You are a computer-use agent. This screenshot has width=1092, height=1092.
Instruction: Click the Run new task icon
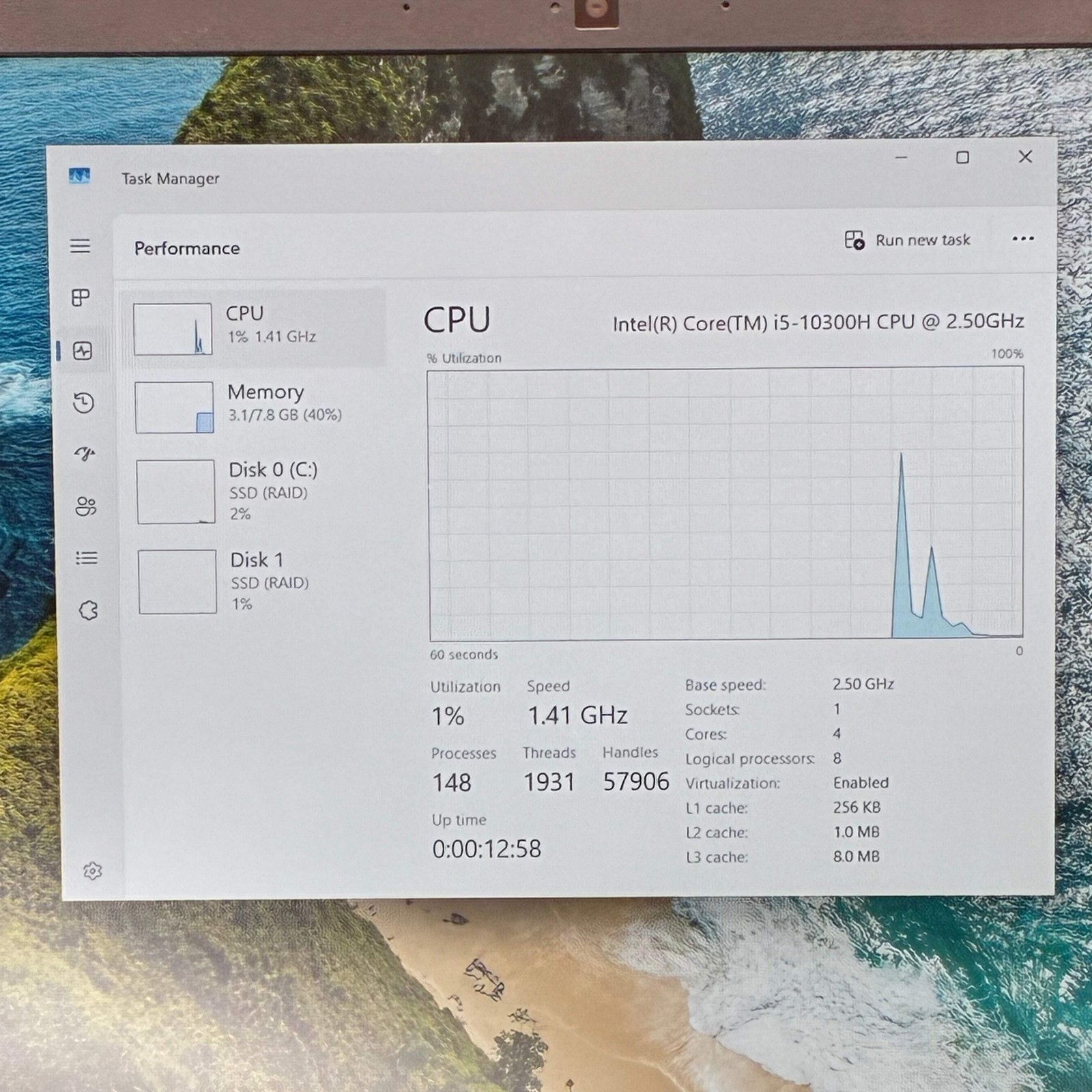click(854, 240)
